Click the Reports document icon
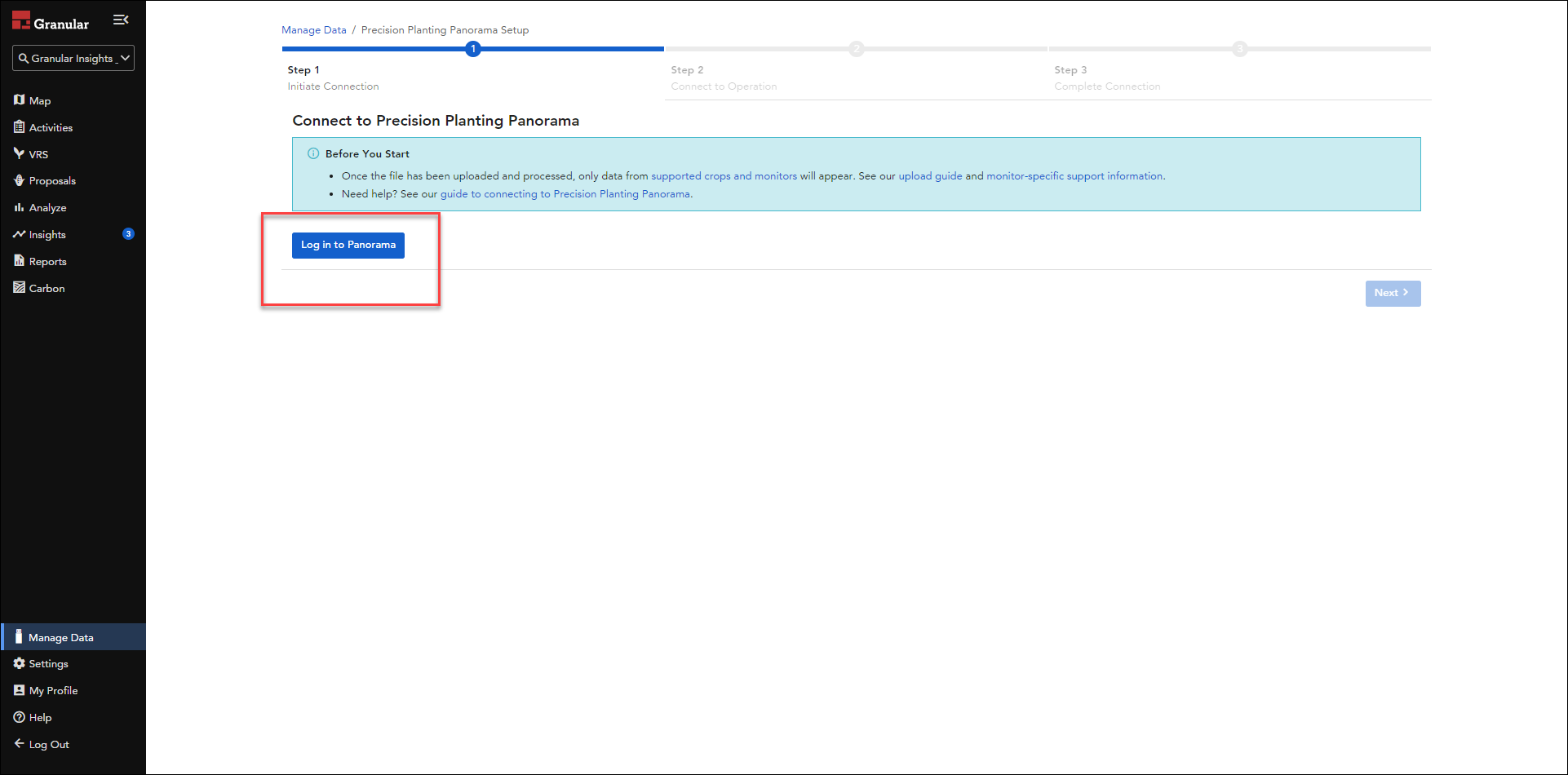This screenshot has height=775, width=1568. (19, 261)
